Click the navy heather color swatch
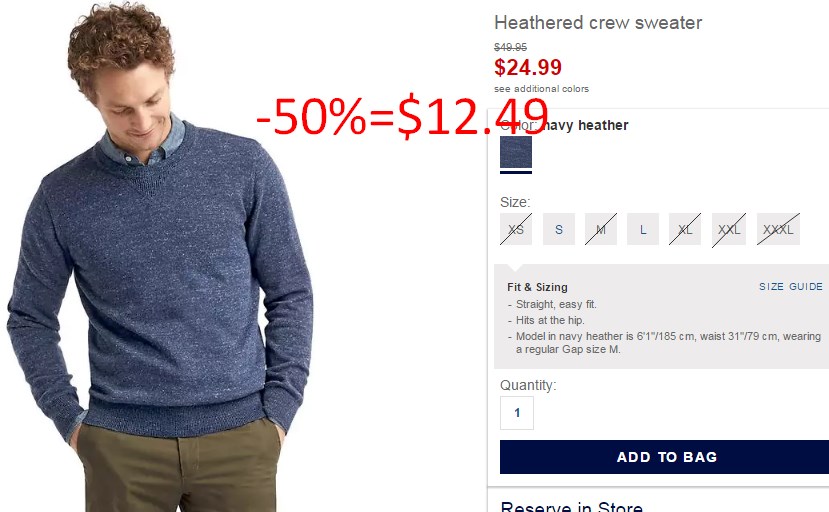The image size is (829, 512). coord(516,152)
